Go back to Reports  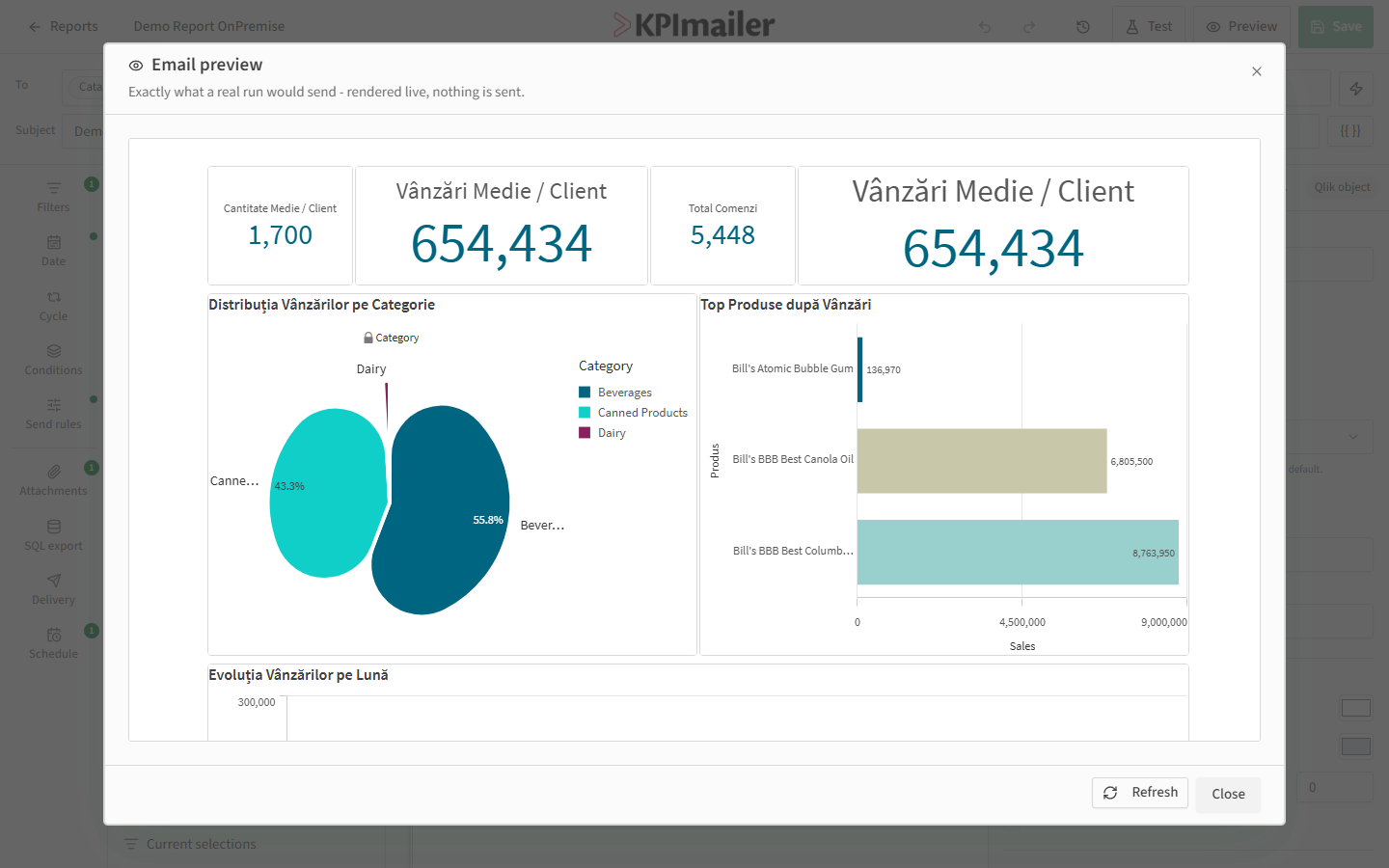(x=64, y=26)
